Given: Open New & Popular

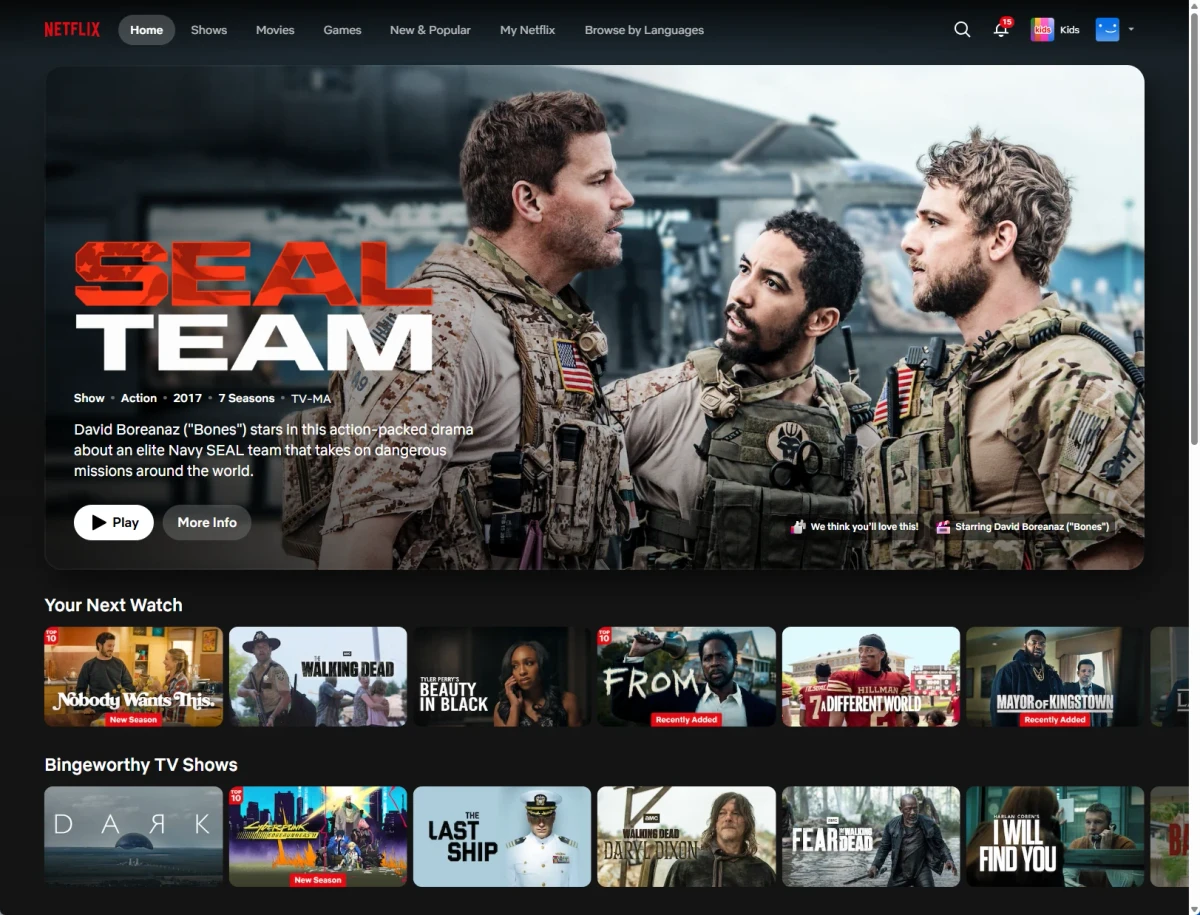Looking at the screenshot, I should [430, 30].
